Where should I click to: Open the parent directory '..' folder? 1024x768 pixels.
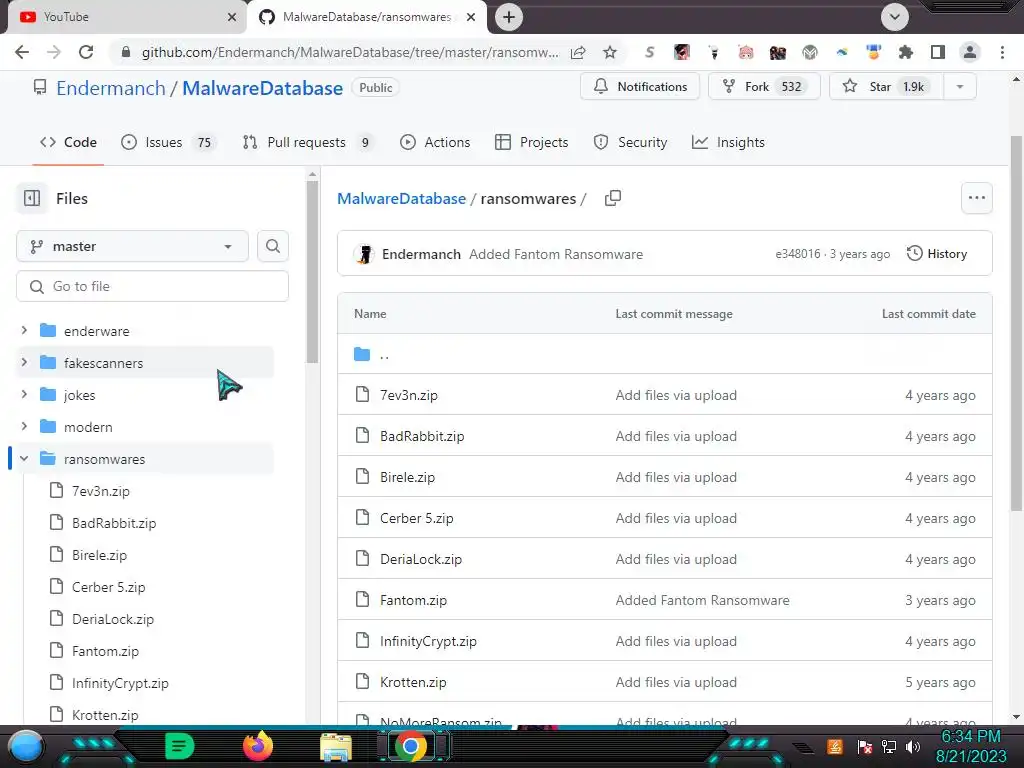click(384, 355)
